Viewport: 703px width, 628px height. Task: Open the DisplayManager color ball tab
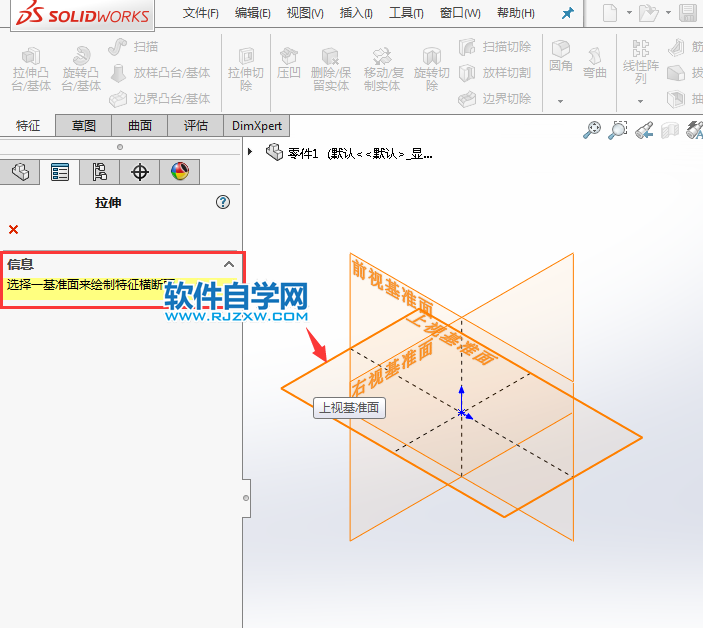pos(180,172)
